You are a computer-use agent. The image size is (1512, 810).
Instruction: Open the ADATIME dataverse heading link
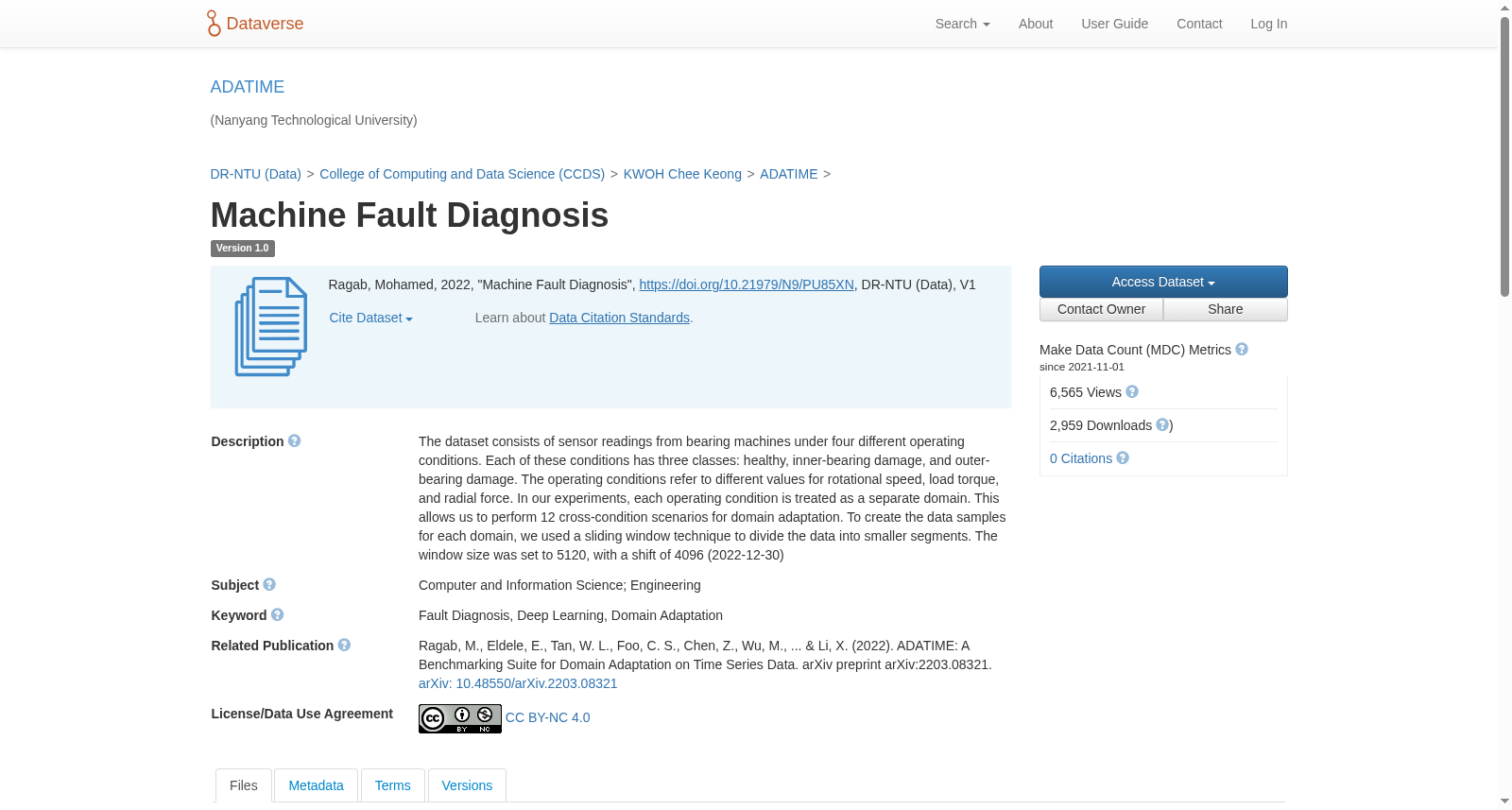(x=248, y=87)
